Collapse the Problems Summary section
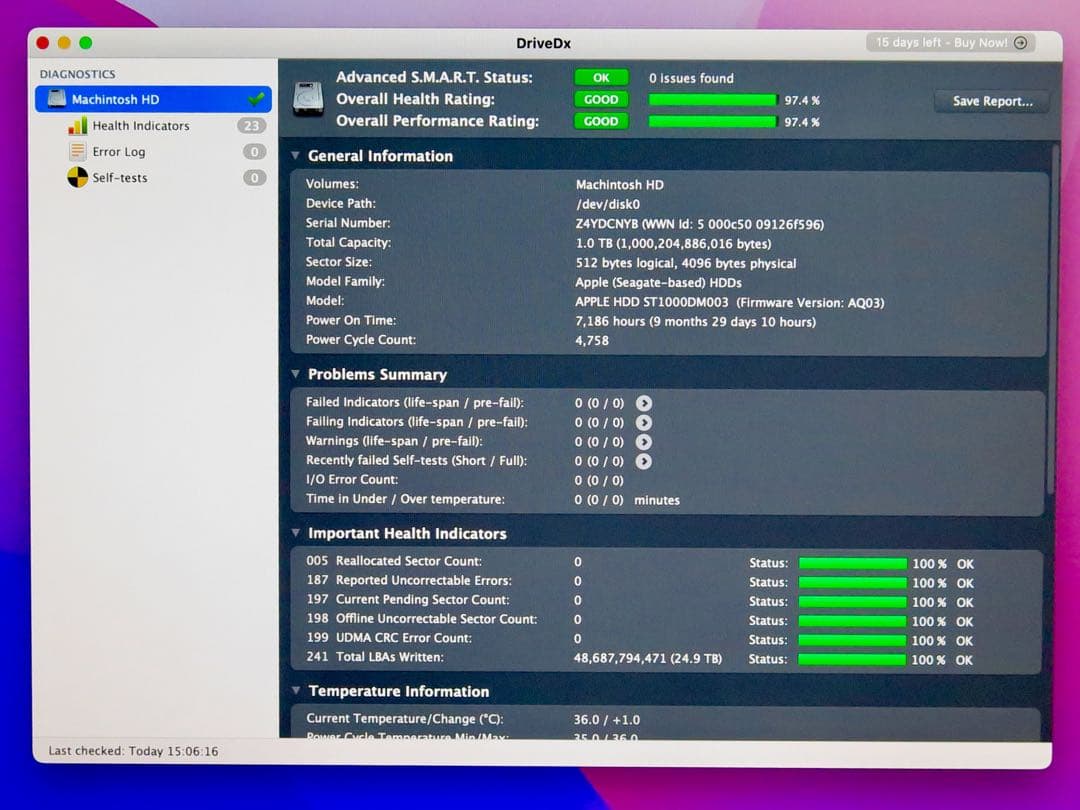This screenshot has width=1080, height=810. [x=294, y=374]
